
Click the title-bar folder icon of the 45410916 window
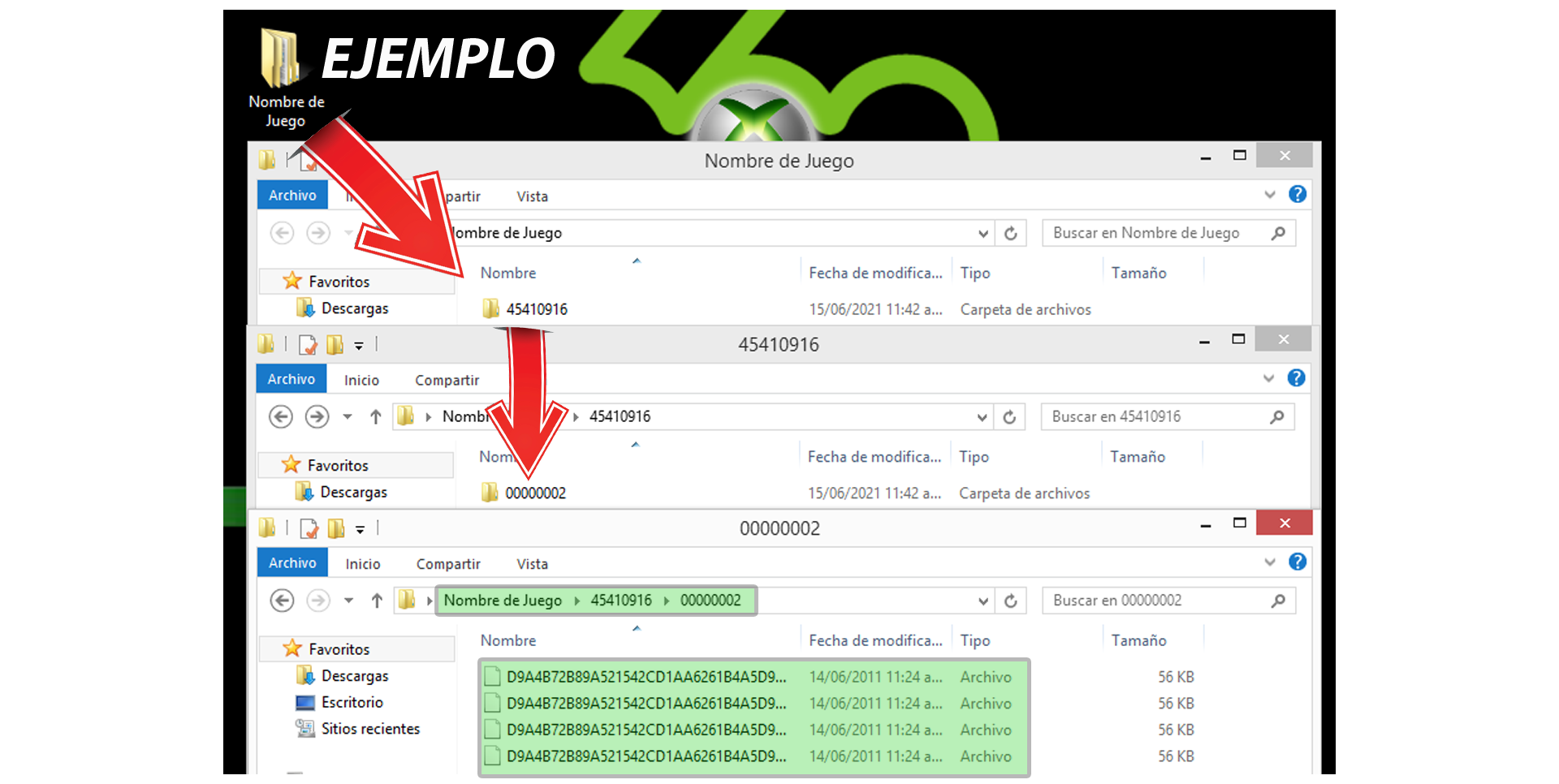coord(266,344)
